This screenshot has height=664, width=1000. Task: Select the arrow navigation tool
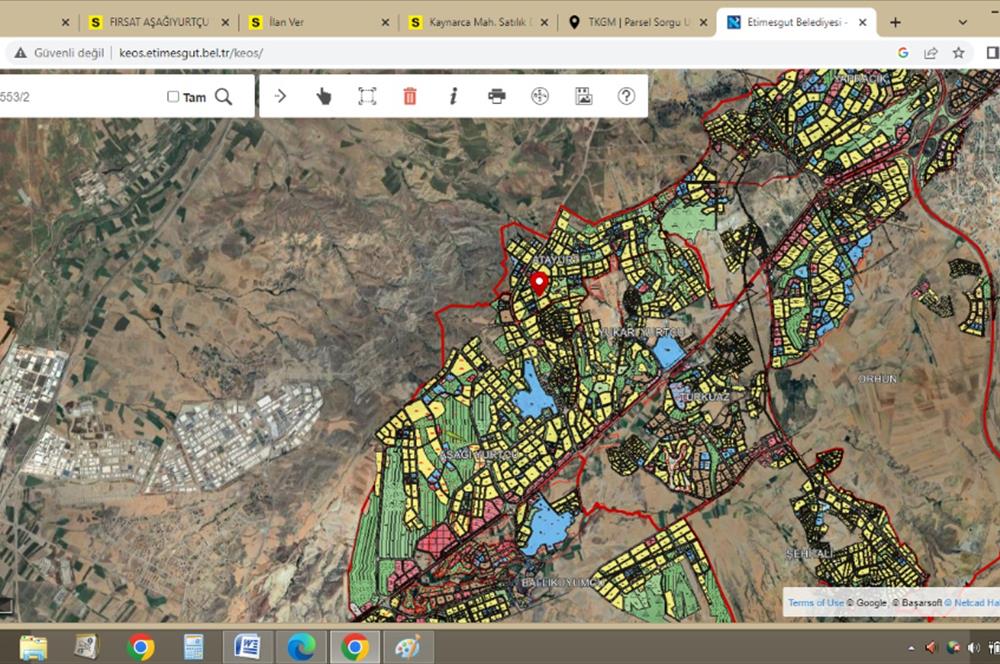[x=280, y=96]
